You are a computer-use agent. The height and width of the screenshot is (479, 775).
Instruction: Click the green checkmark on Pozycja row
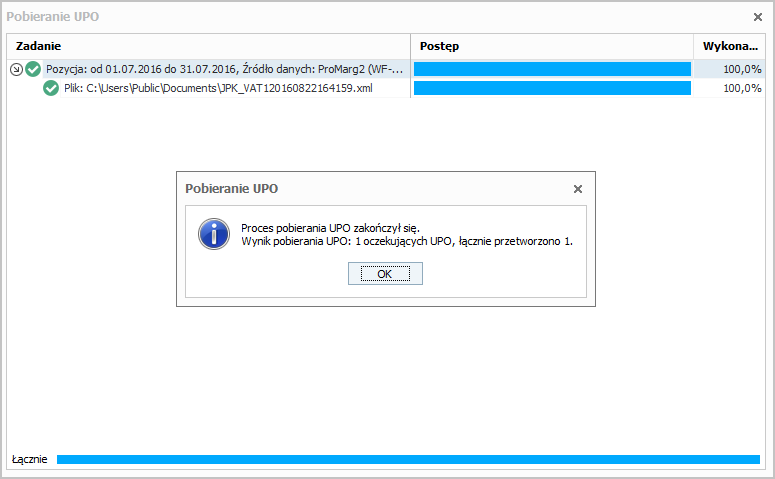coord(33,69)
